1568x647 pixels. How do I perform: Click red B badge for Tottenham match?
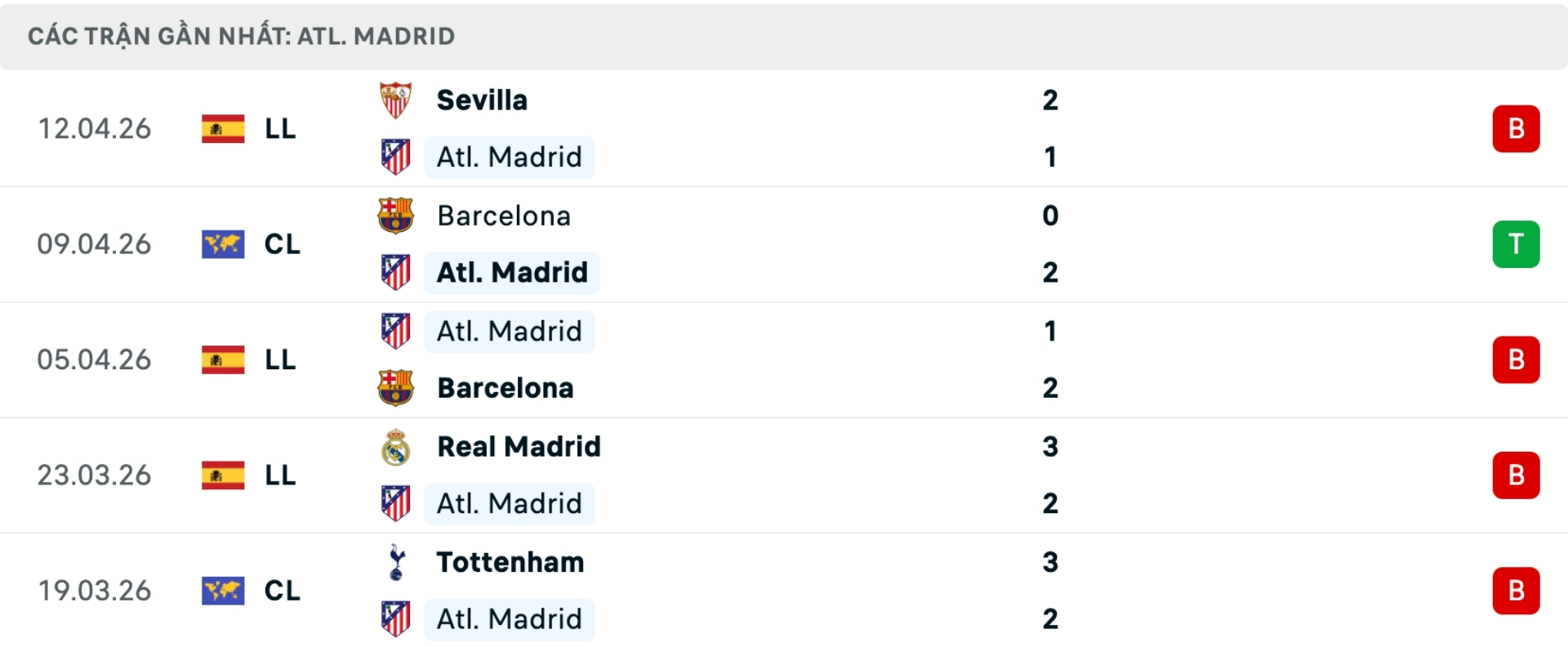tap(1516, 591)
